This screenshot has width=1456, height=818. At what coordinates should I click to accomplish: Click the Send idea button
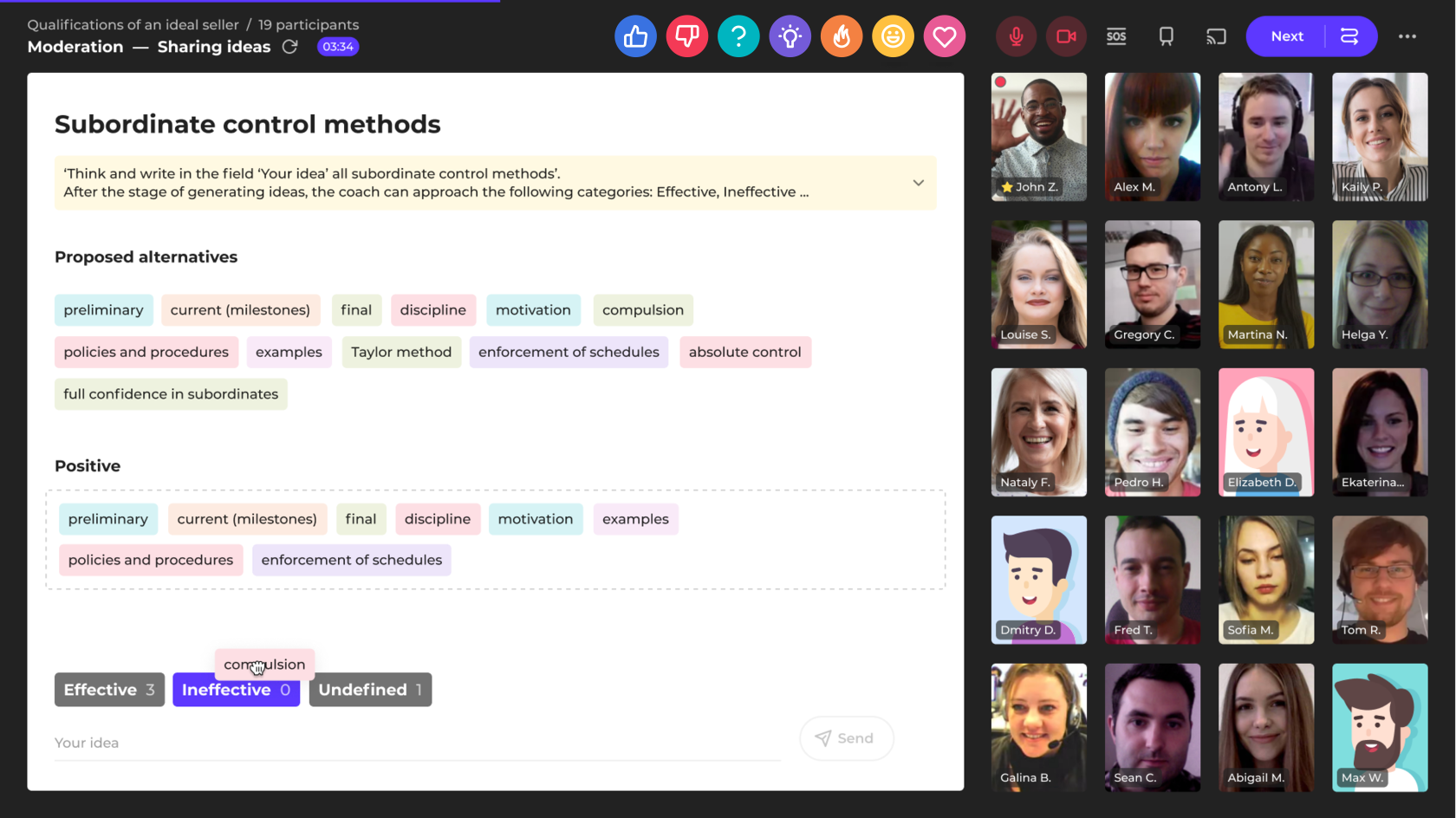point(846,738)
